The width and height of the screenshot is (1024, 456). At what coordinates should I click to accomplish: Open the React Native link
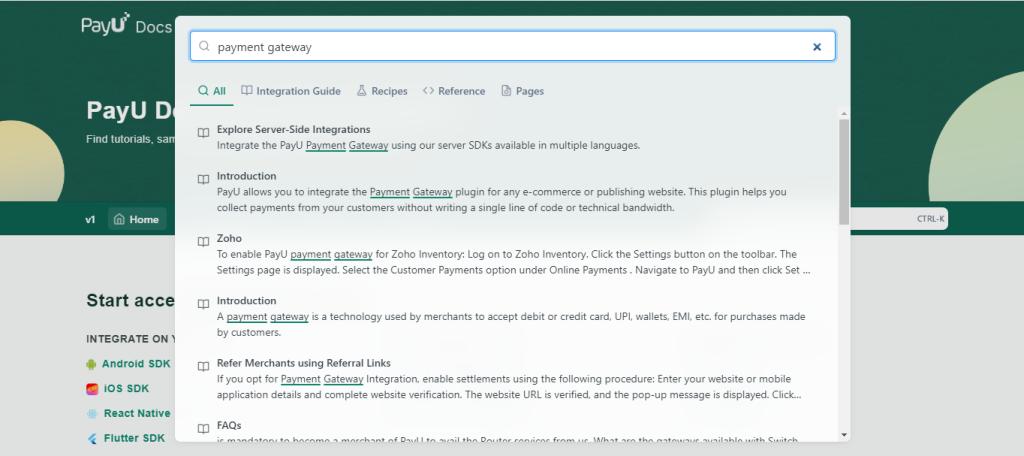tap(137, 414)
